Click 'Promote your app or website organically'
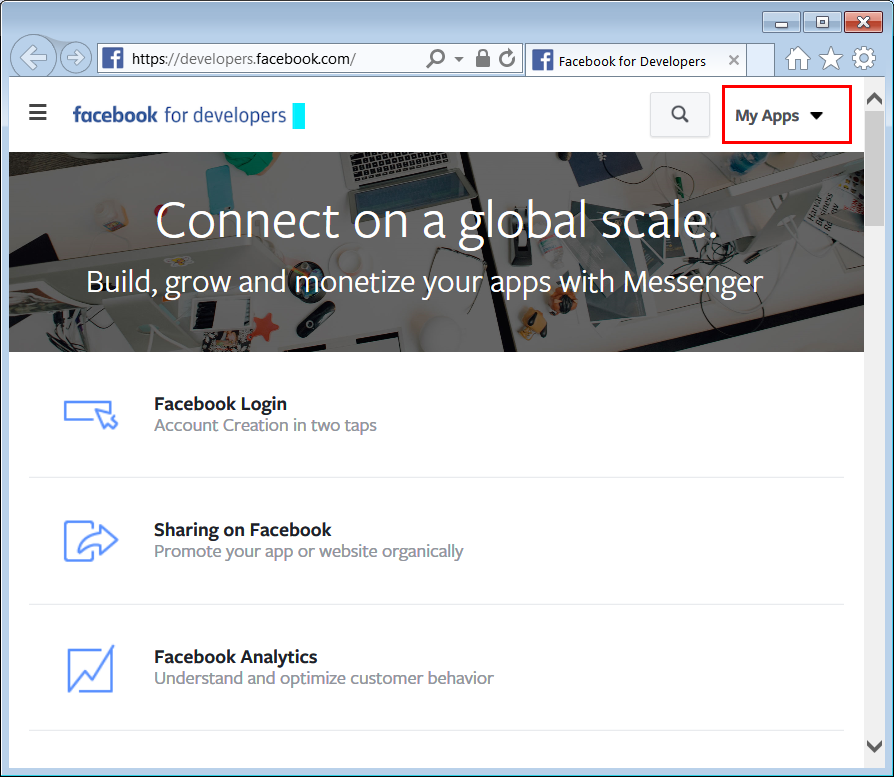Viewport: 894px width, 777px height. pos(308,551)
